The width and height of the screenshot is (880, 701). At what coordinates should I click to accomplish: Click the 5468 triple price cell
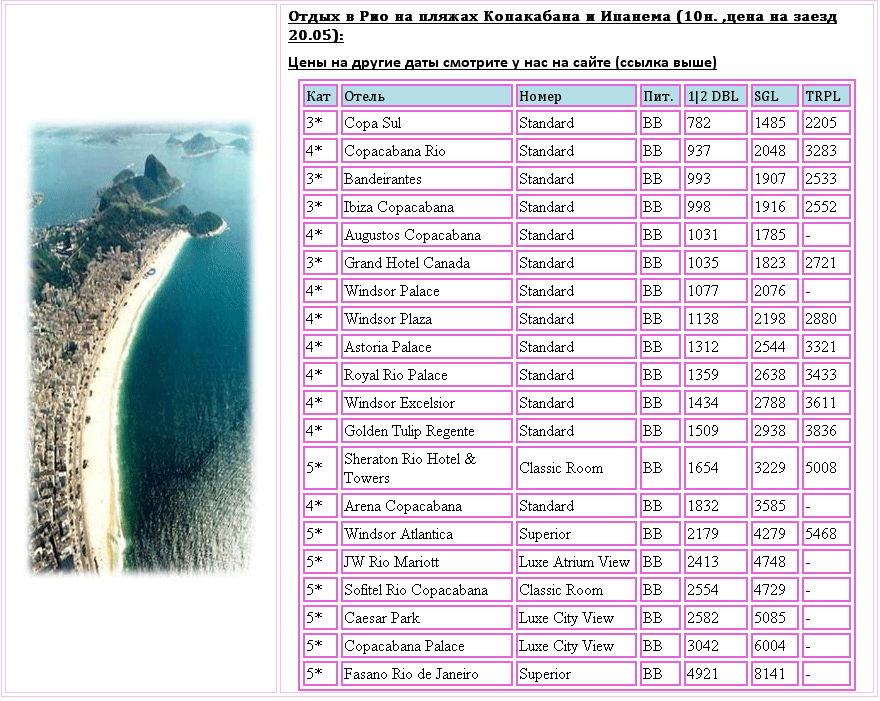click(x=826, y=534)
